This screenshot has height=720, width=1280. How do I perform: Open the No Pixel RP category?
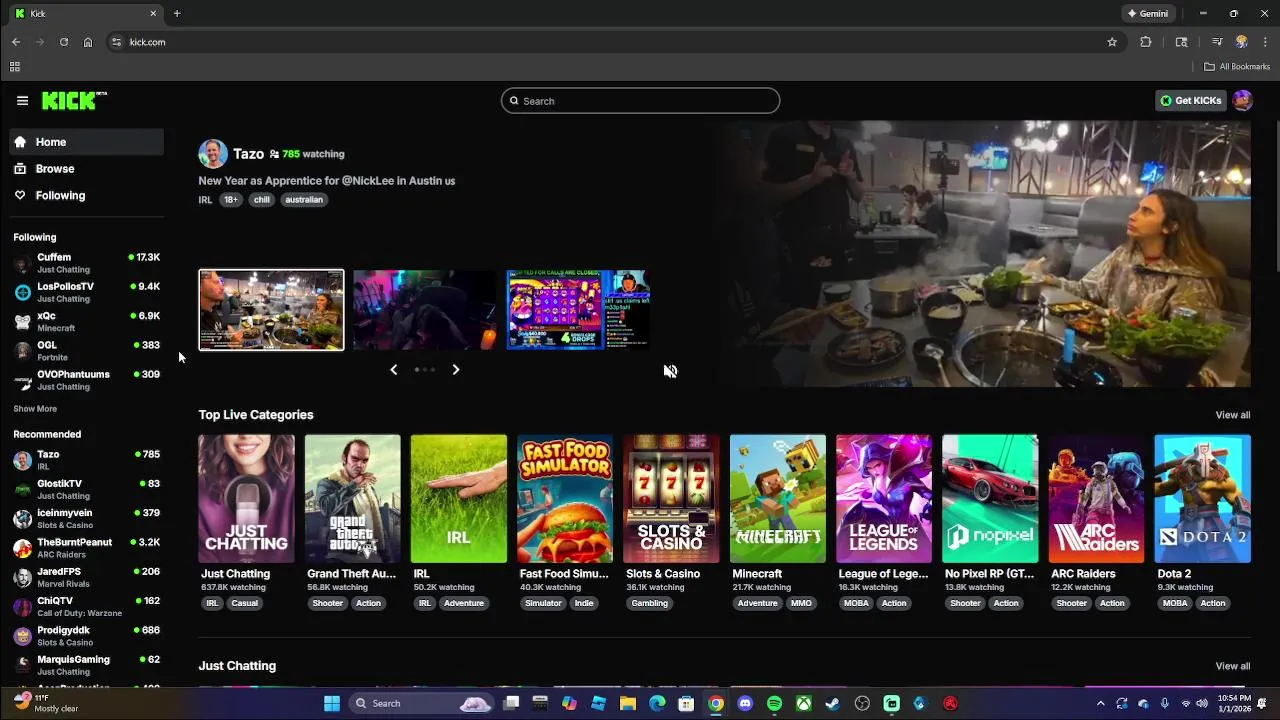990,498
